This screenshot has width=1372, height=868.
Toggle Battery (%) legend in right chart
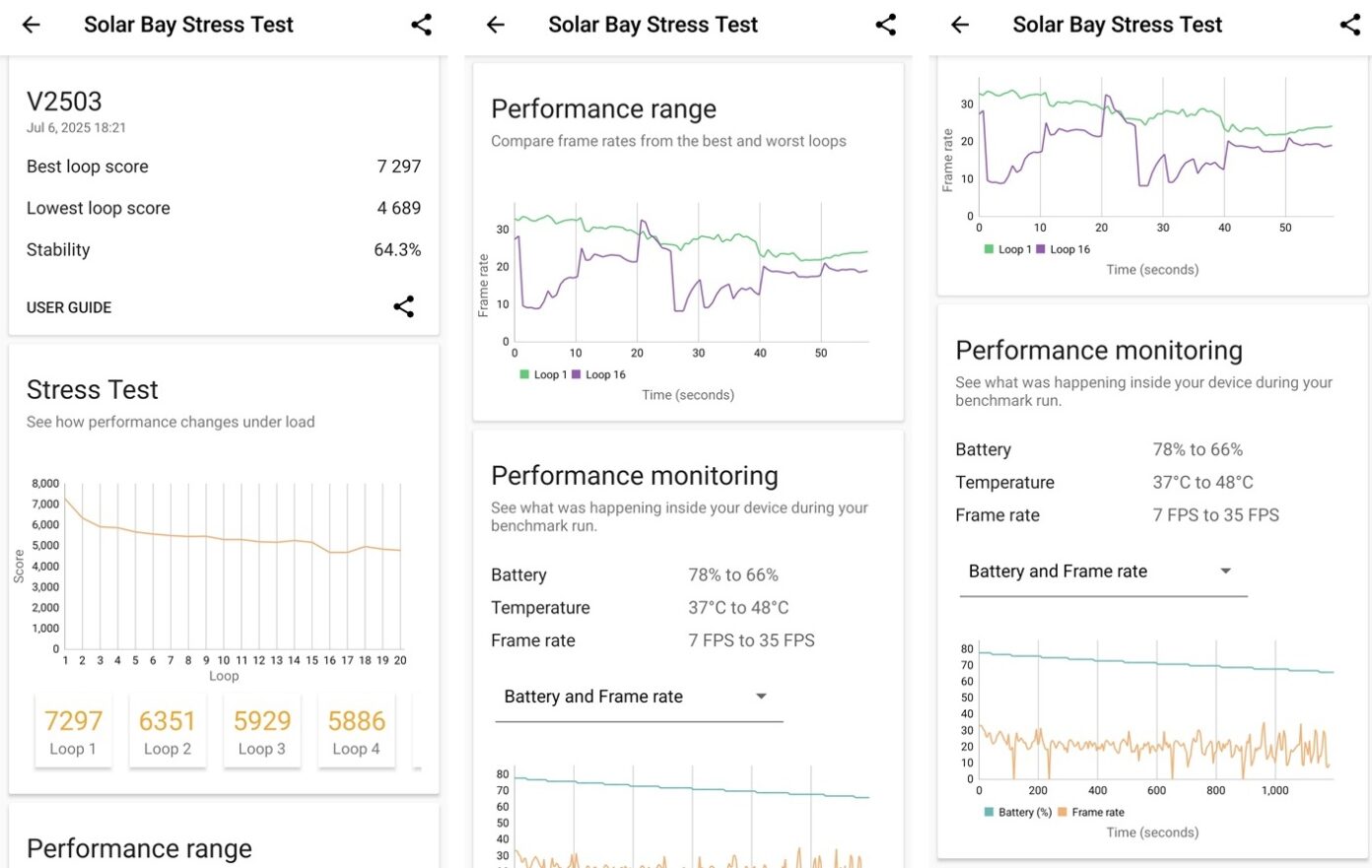point(1018,813)
